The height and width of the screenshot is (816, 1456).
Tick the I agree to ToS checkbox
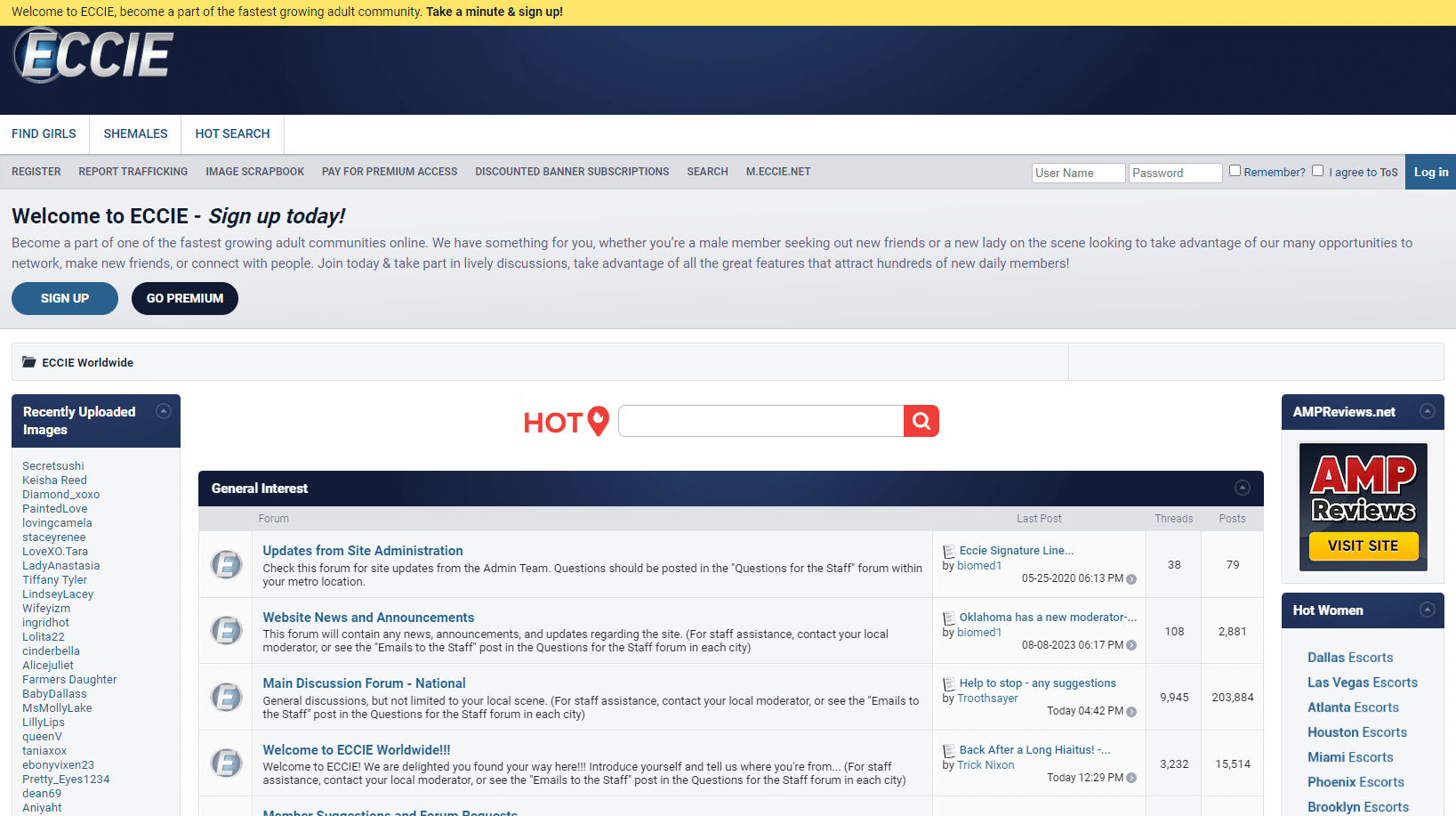1317,171
